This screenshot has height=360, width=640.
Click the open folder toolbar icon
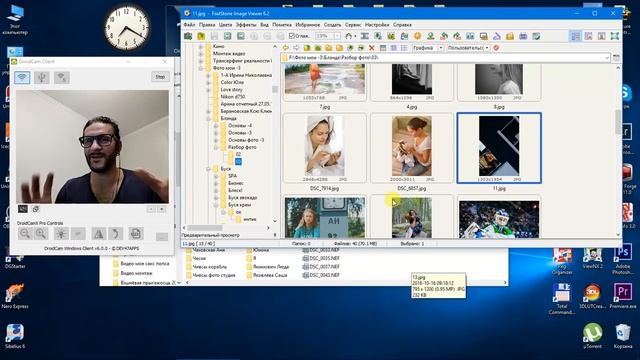tap(201, 36)
